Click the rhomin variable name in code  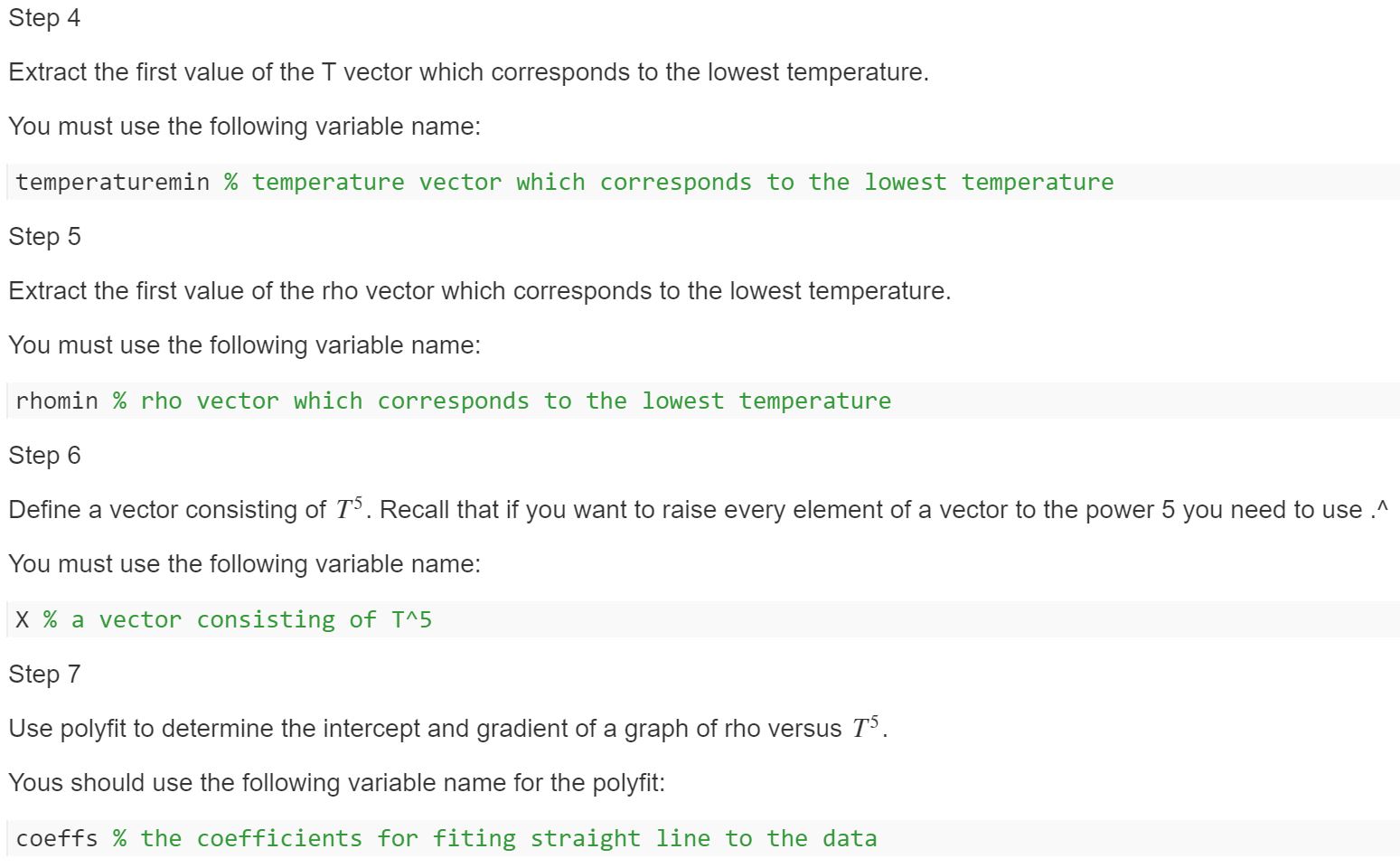pyautogui.click(x=57, y=401)
